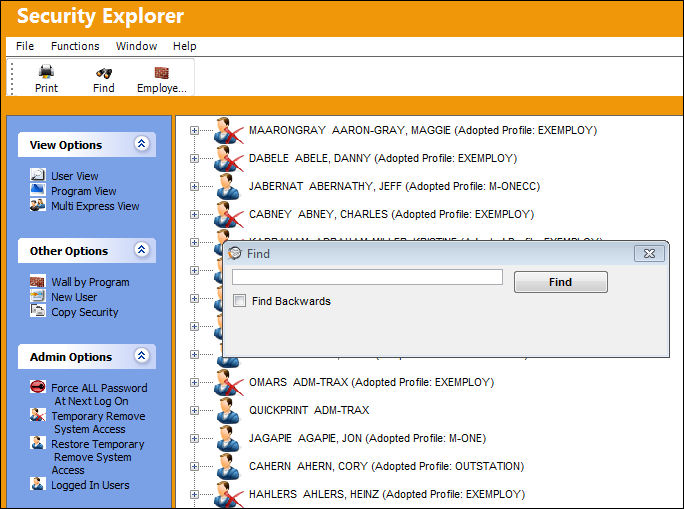Click the Find dialog search text field
Viewport: 684px width, 509px height.
[x=367, y=277]
